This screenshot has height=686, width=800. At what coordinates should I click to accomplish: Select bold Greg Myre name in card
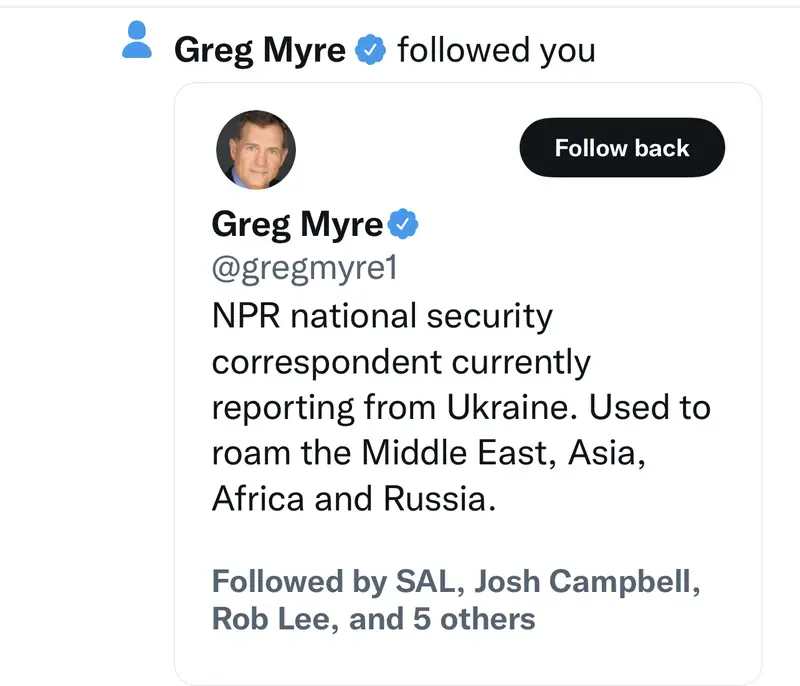[x=297, y=225]
